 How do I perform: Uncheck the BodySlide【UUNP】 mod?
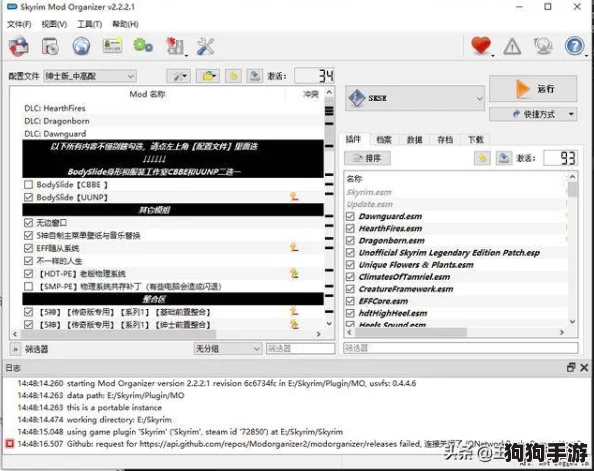tap(28, 197)
